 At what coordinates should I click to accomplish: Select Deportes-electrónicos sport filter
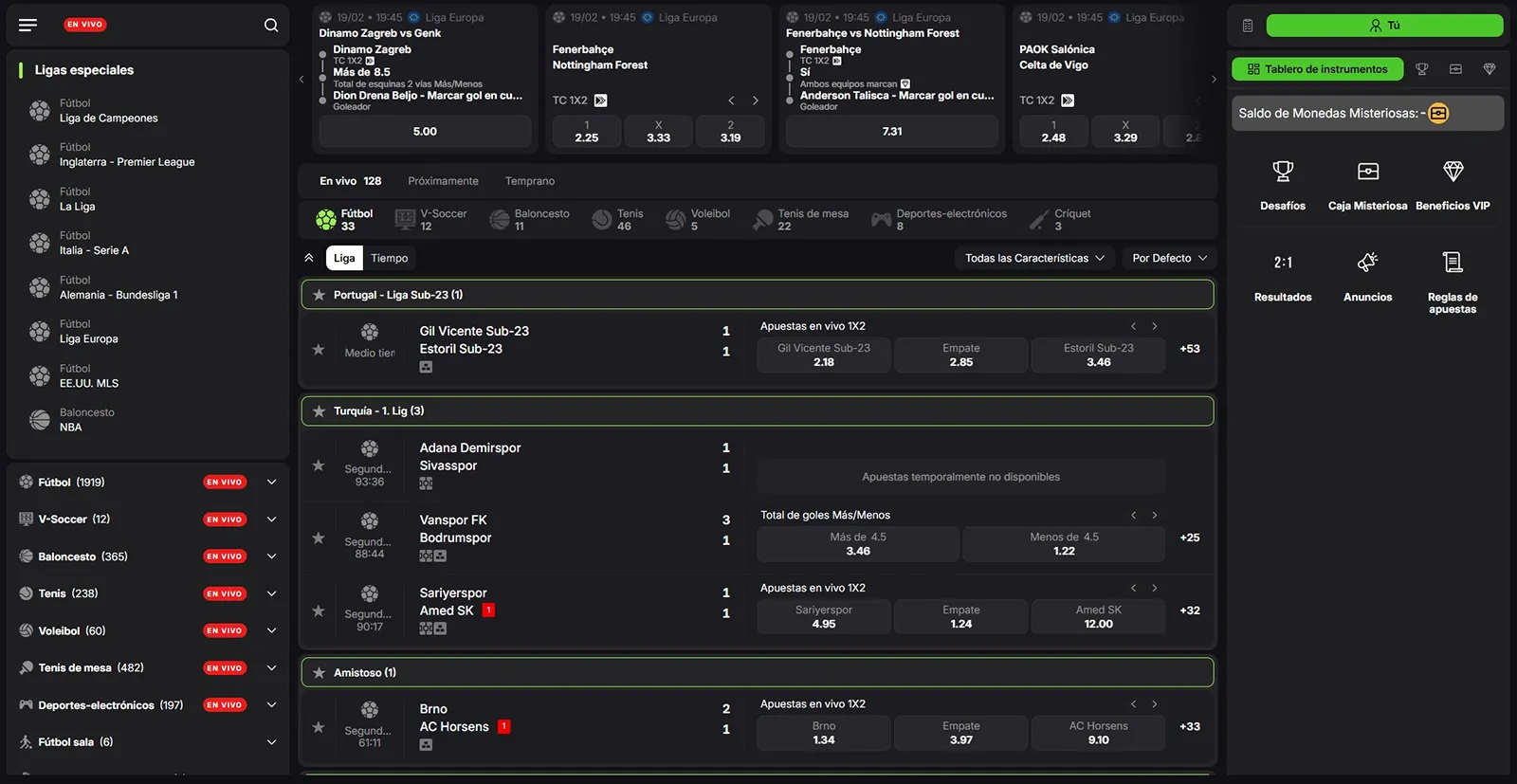pyautogui.click(x=939, y=220)
